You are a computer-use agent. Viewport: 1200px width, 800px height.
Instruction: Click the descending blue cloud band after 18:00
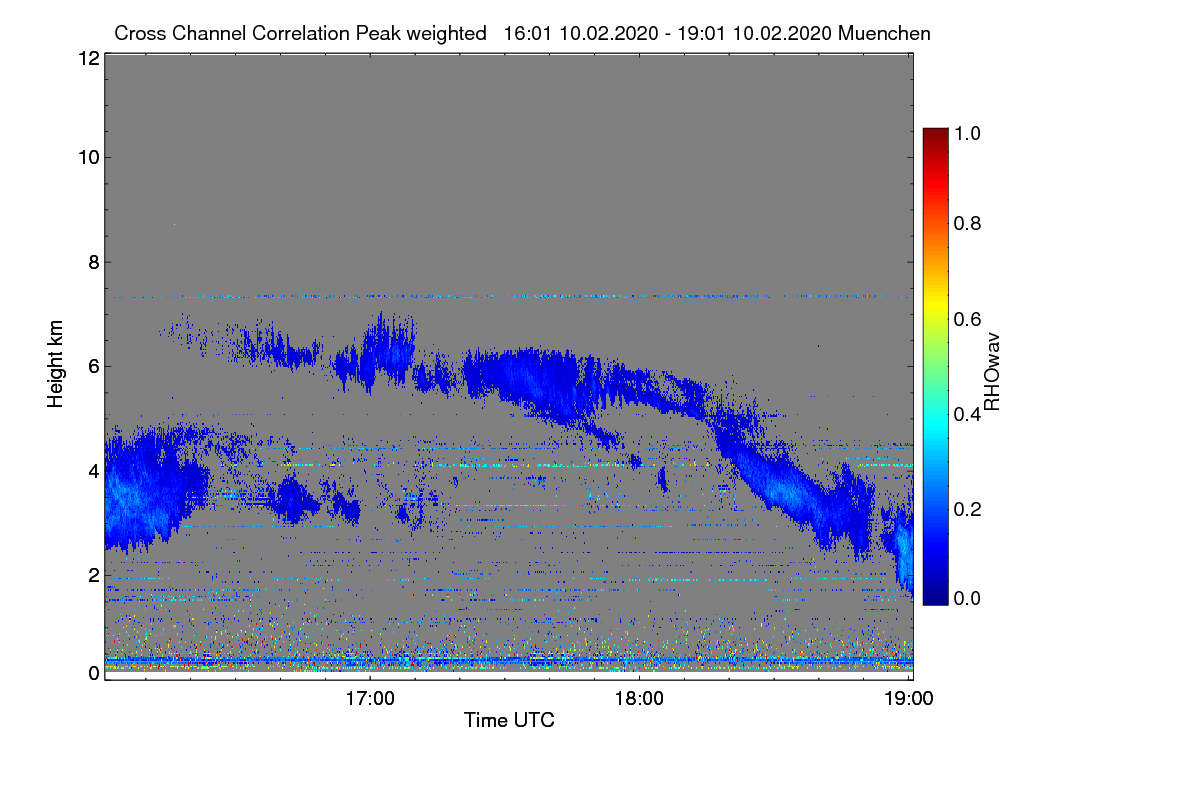pos(790,480)
